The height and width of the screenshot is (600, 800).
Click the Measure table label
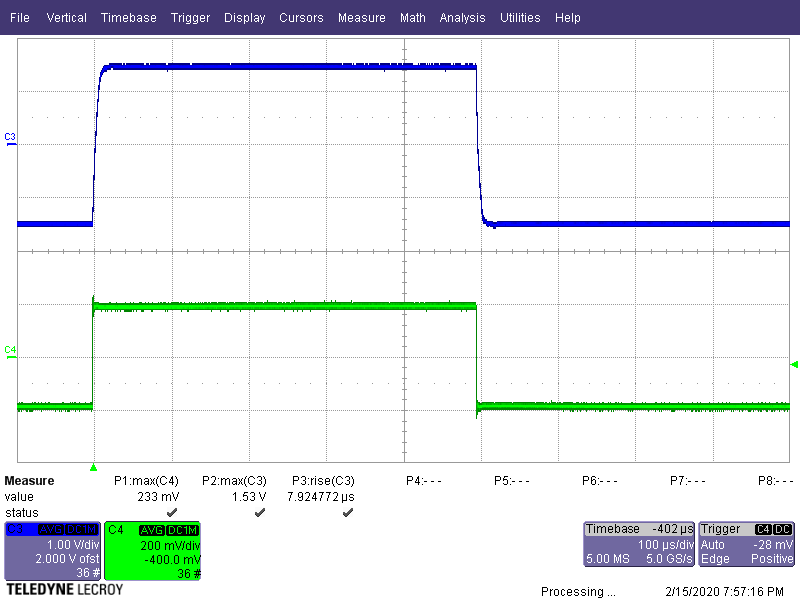(29, 481)
